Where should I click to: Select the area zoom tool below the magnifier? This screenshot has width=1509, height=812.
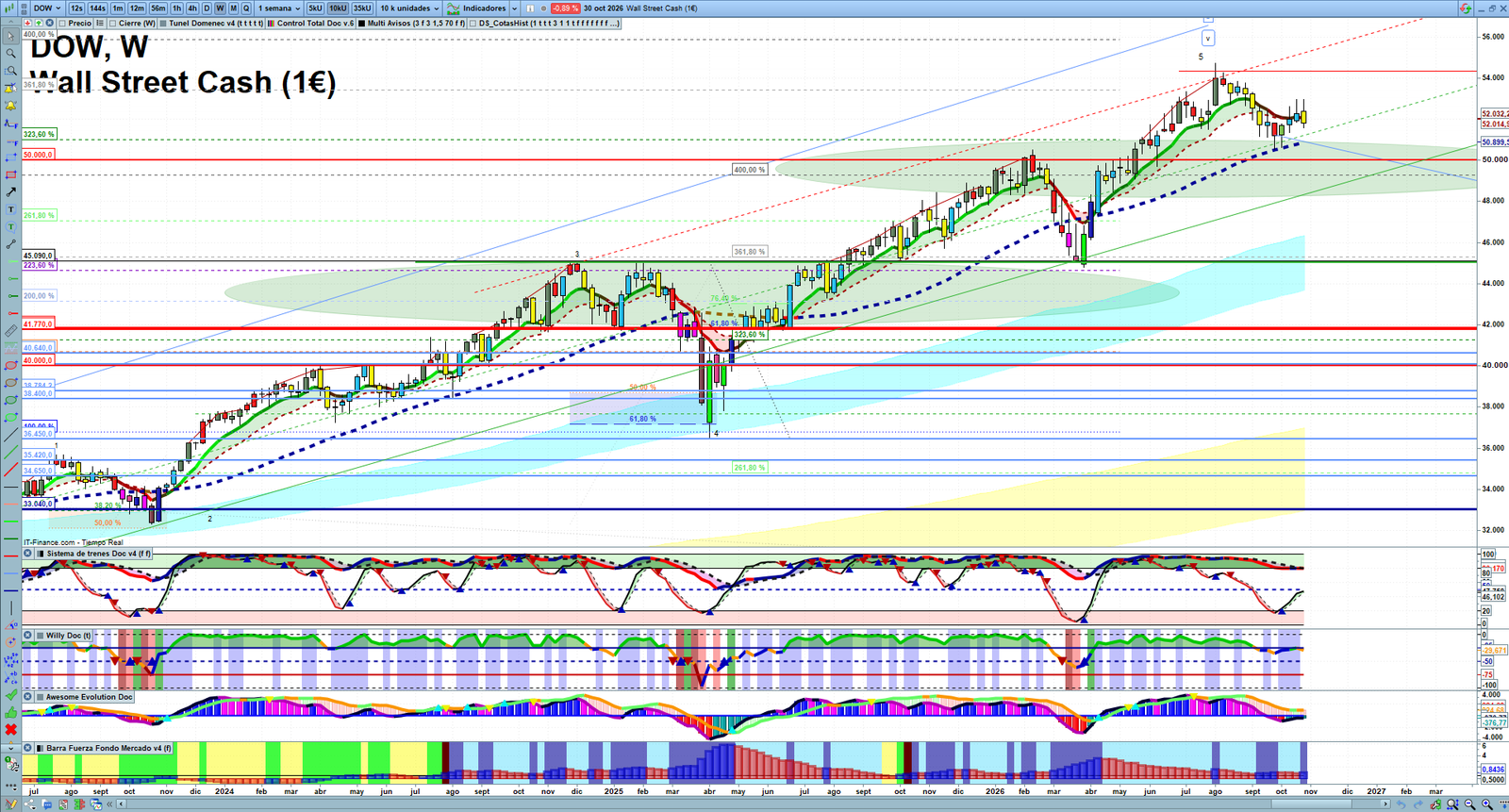tap(10, 71)
